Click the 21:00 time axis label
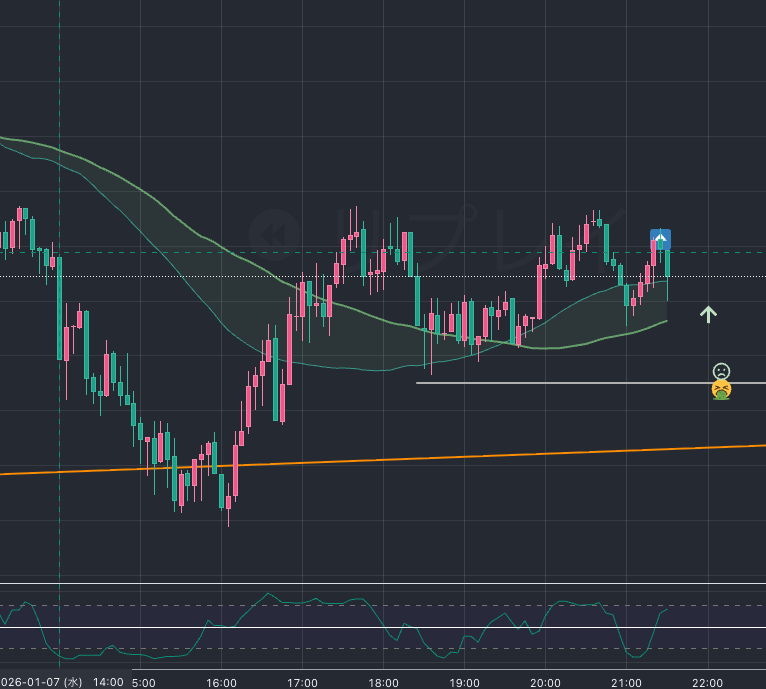This screenshot has height=689, width=766. point(626,682)
